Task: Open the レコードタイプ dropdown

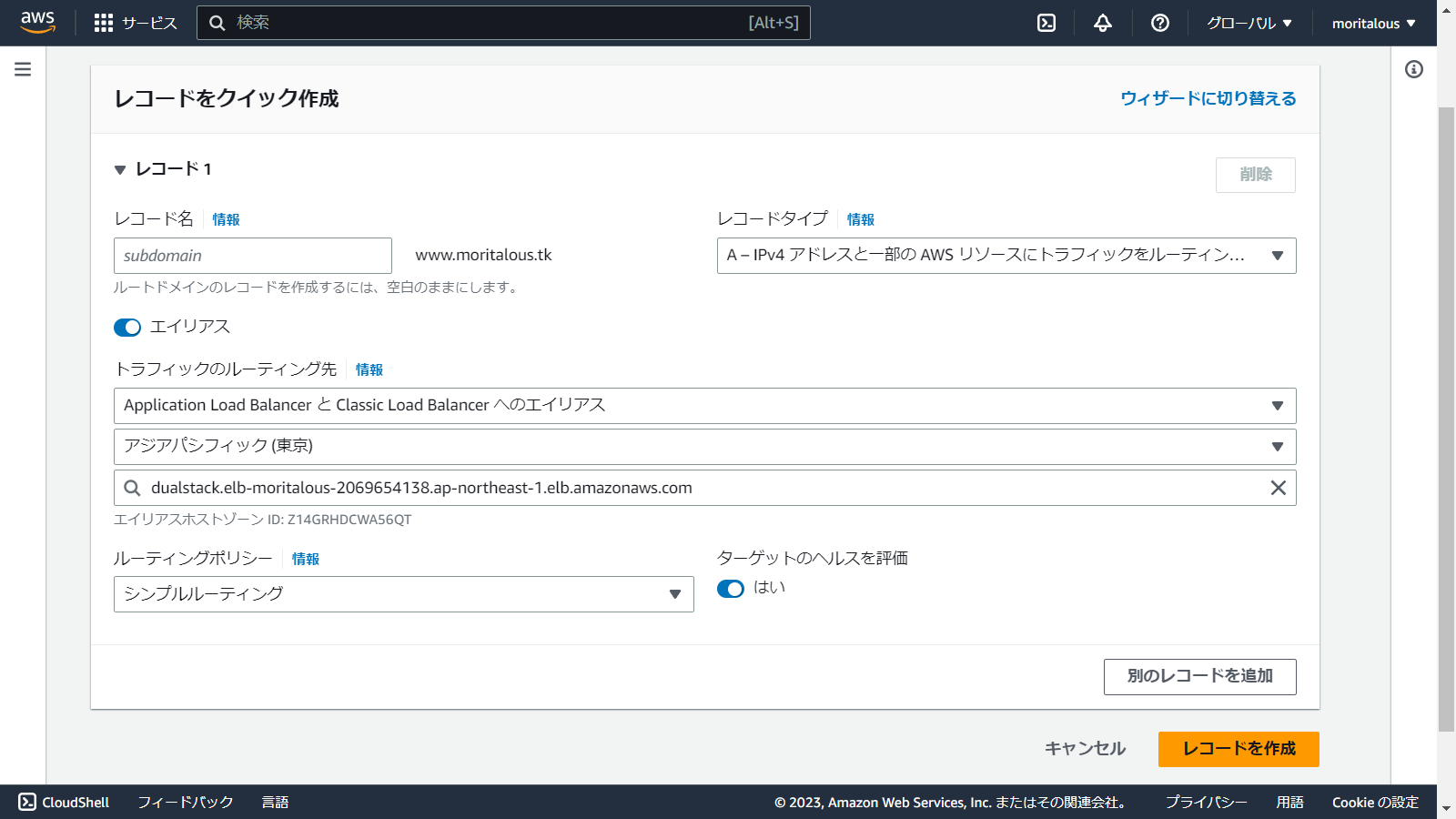Action: point(1006,256)
